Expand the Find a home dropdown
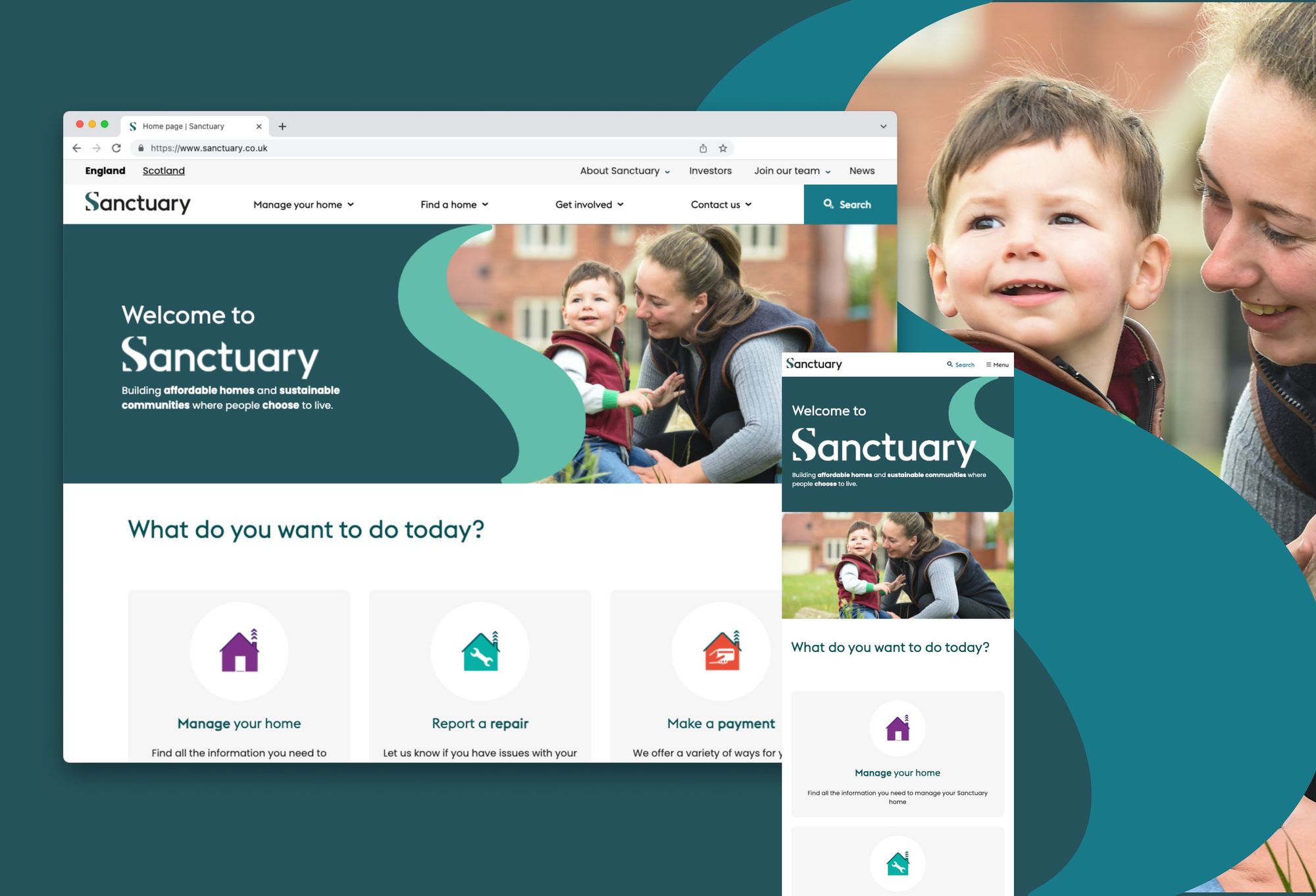The image size is (1316, 896). click(x=452, y=204)
